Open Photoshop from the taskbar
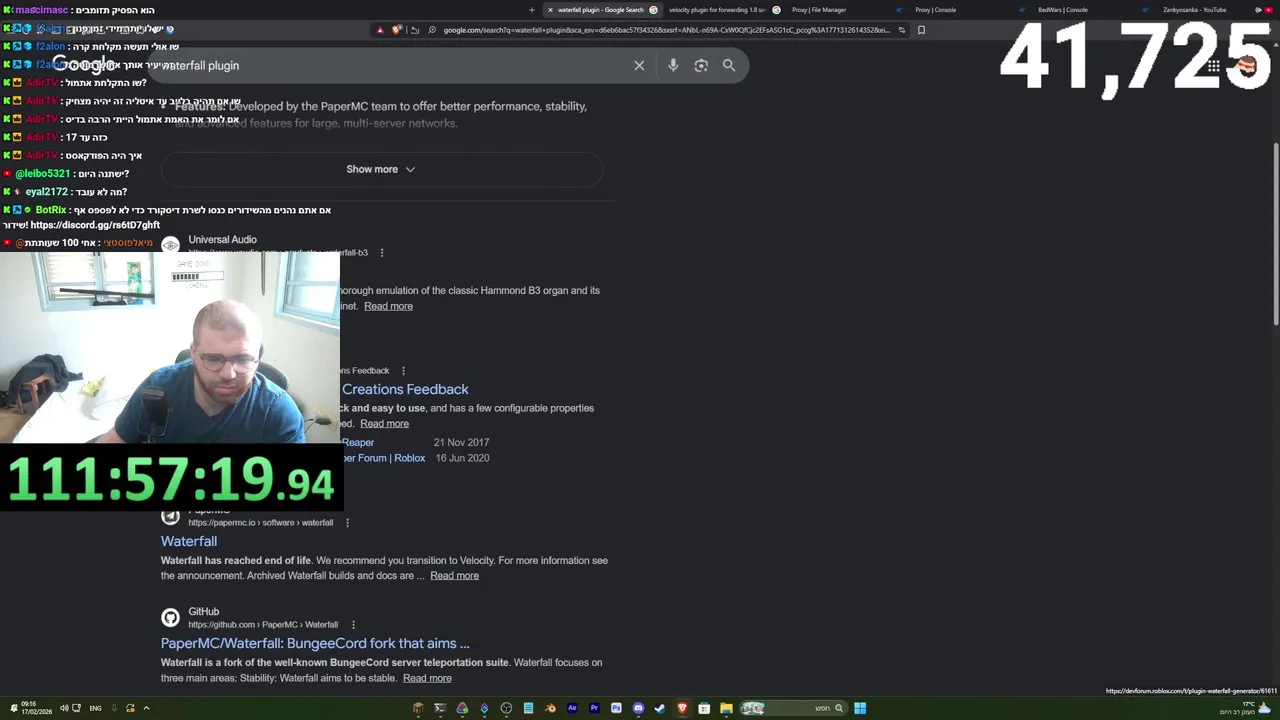The height and width of the screenshot is (720, 1280). tap(616, 708)
